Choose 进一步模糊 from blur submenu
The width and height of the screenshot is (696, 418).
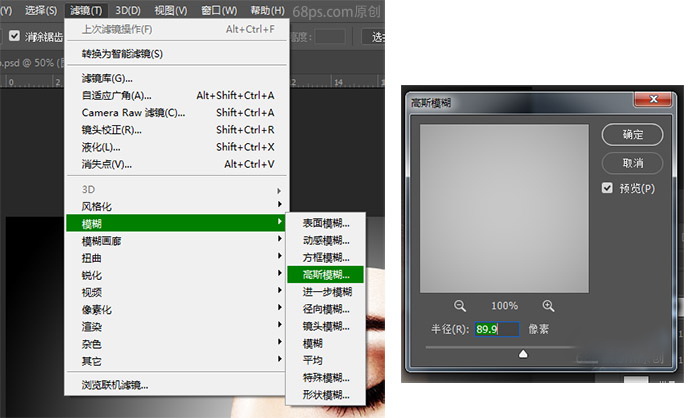point(326,292)
